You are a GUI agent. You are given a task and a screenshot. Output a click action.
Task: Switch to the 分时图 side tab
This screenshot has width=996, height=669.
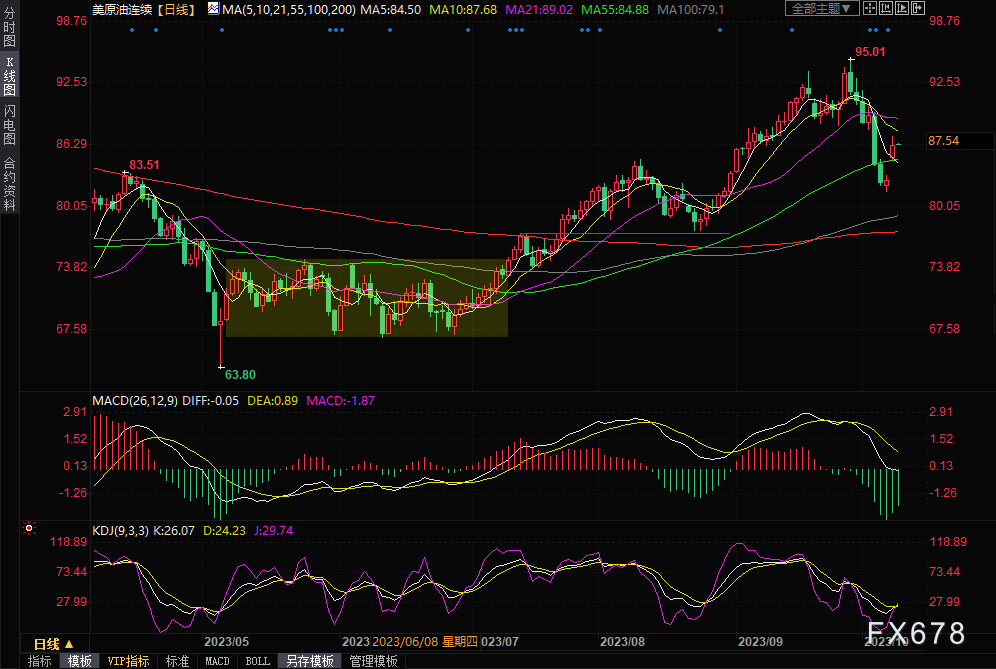pyautogui.click(x=10, y=30)
